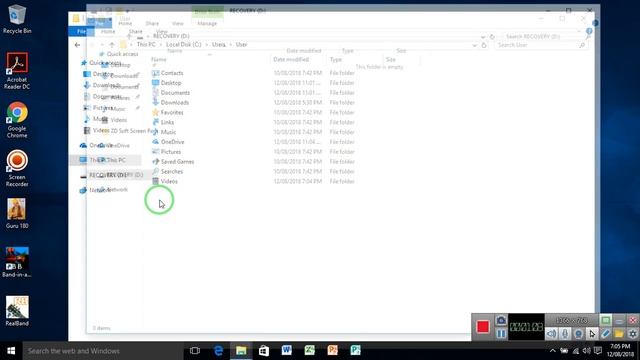This screenshot has height=360, width=640.
Task: Sort by the Date modified column in User window
Action: pyautogui.click(x=291, y=60)
